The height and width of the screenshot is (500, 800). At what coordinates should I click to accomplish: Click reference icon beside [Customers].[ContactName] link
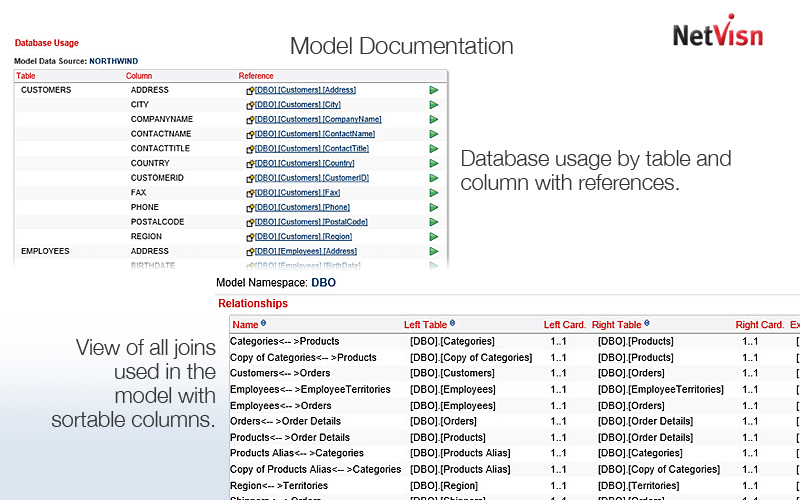[x=250, y=135]
